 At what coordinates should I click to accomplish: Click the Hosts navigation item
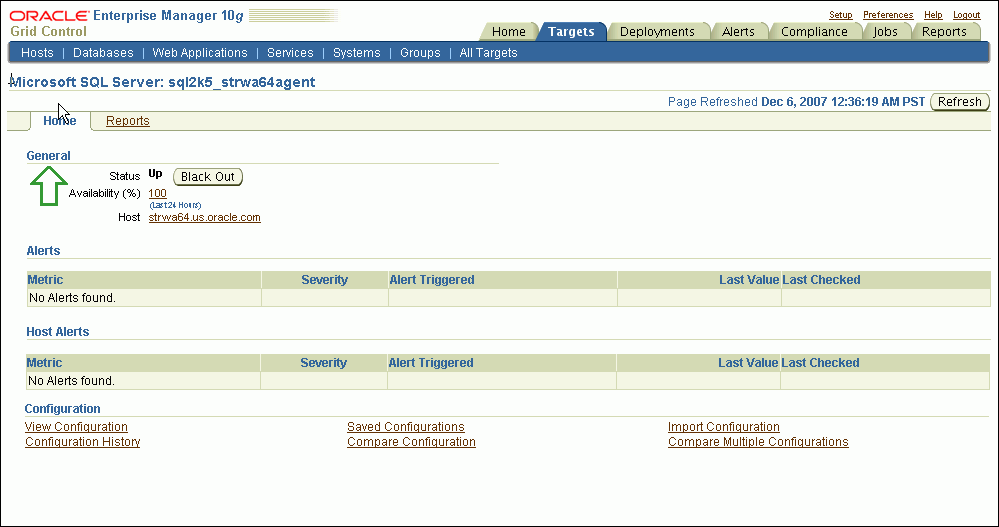point(38,53)
